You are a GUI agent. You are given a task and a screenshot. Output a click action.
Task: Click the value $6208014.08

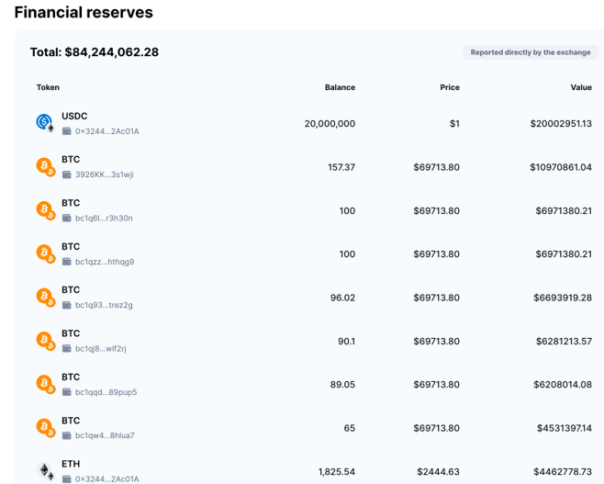[x=563, y=385]
